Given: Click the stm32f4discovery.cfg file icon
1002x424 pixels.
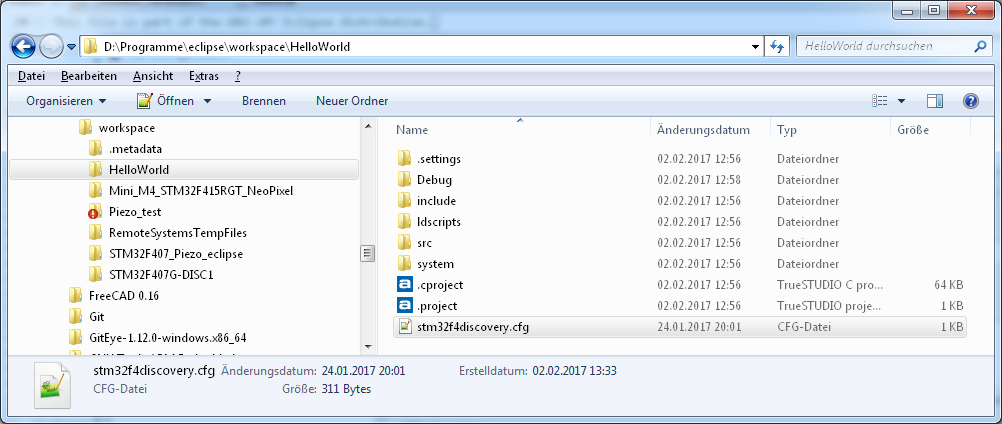Looking at the screenshot, I should coord(404,327).
